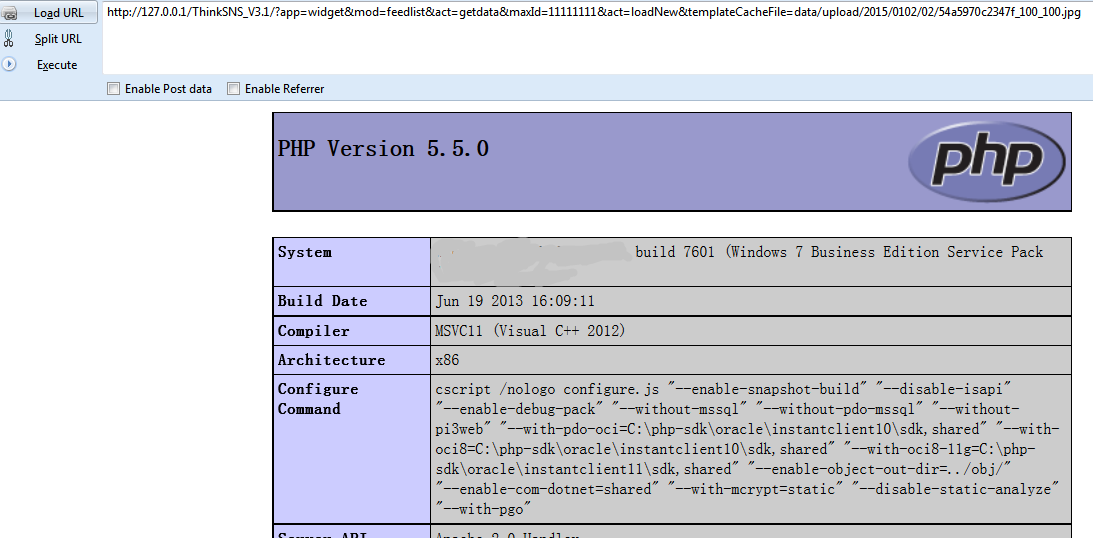Click the PHP Version 5.5.0 heading

click(x=383, y=148)
